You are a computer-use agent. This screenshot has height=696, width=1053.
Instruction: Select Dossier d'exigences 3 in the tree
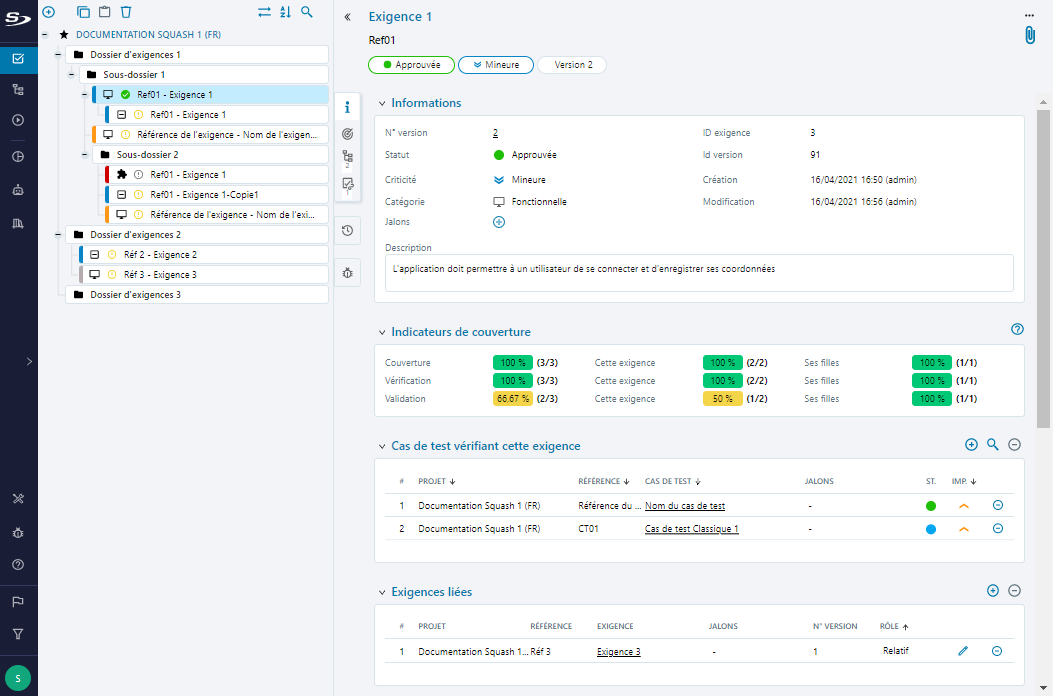(136, 295)
